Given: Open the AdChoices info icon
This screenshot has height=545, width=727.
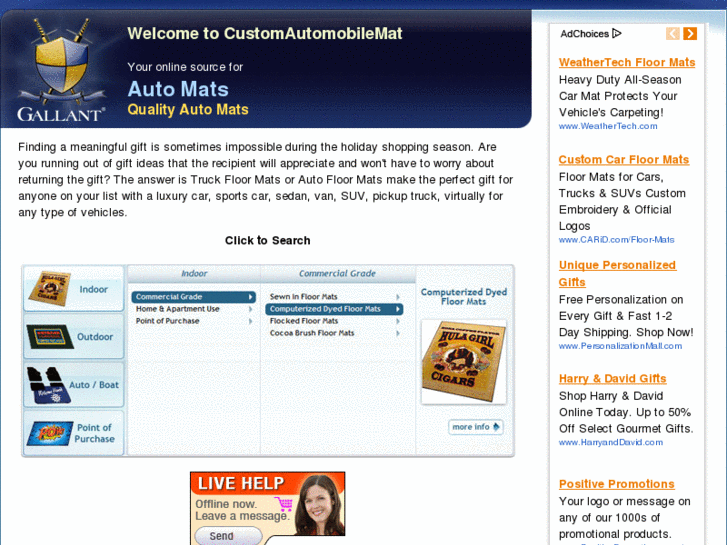Looking at the screenshot, I should point(617,33).
